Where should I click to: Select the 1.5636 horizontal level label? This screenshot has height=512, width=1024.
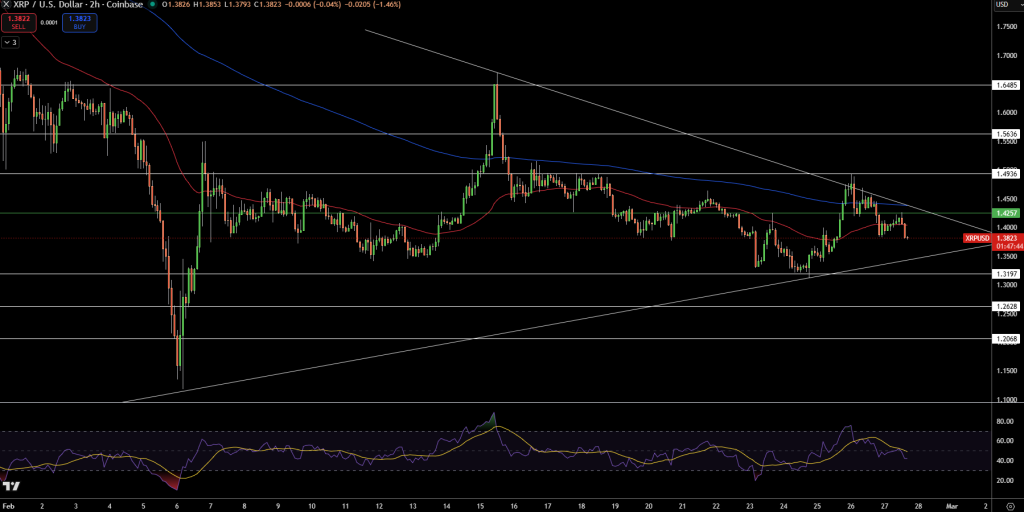tap(1005, 134)
